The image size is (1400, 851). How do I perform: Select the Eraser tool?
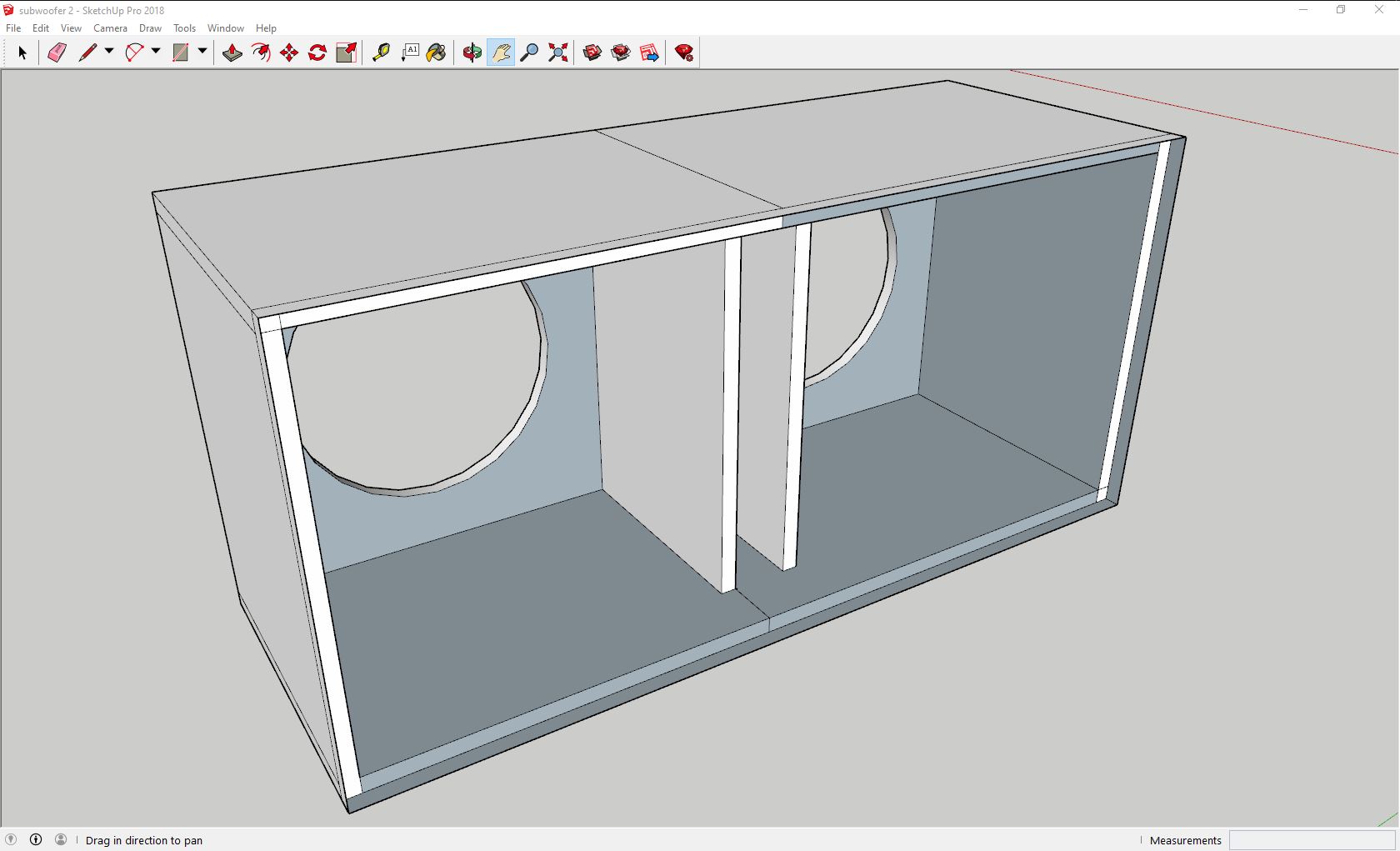(x=57, y=53)
